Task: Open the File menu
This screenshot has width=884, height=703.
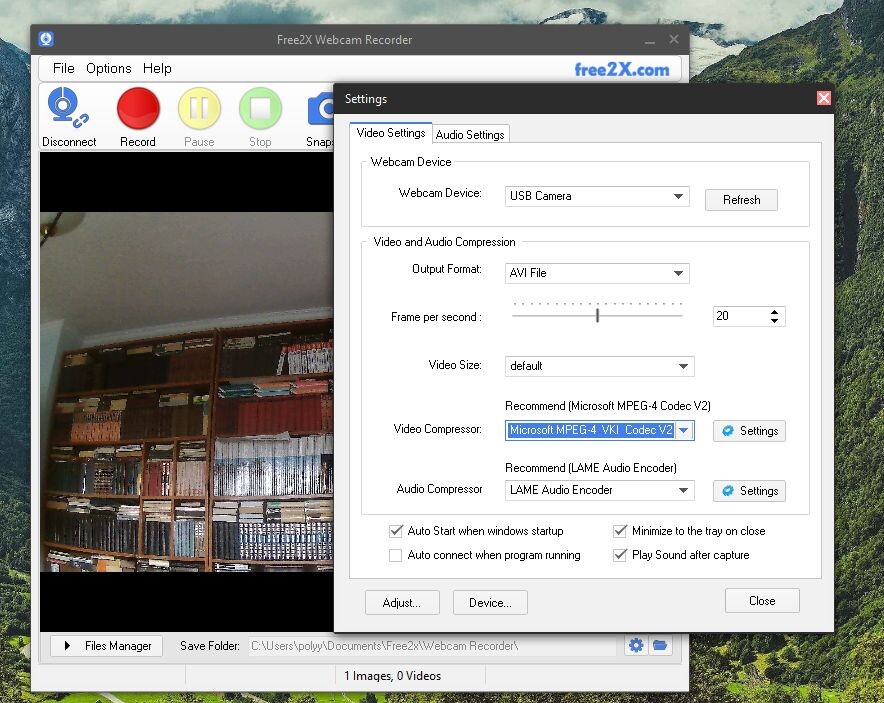Action: point(64,68)
